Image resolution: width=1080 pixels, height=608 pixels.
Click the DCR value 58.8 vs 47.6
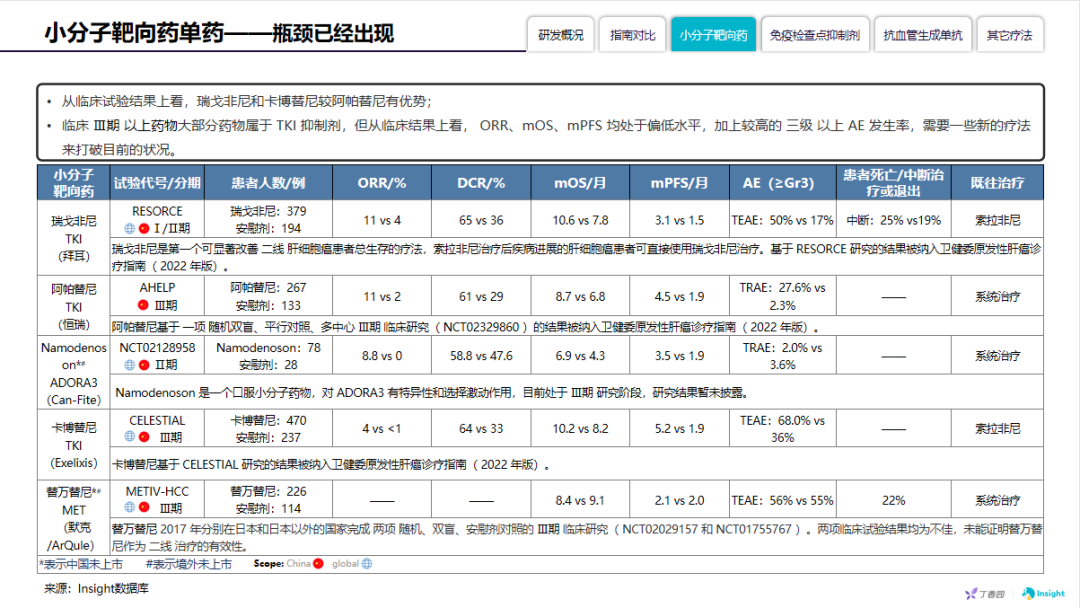pyautogui.click(x=481, y=356)
